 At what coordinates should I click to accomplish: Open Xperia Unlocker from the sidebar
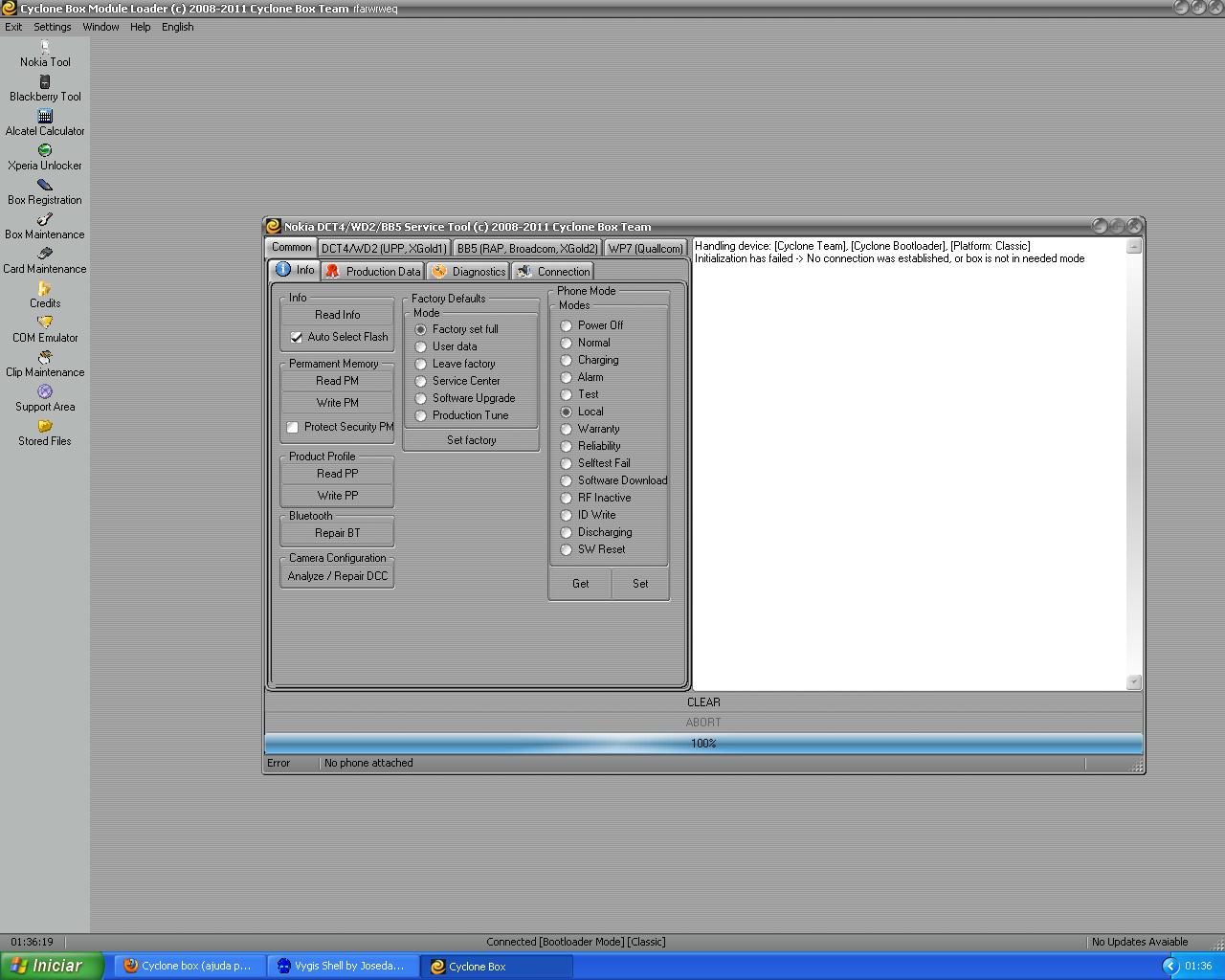(x=45, y=151)
